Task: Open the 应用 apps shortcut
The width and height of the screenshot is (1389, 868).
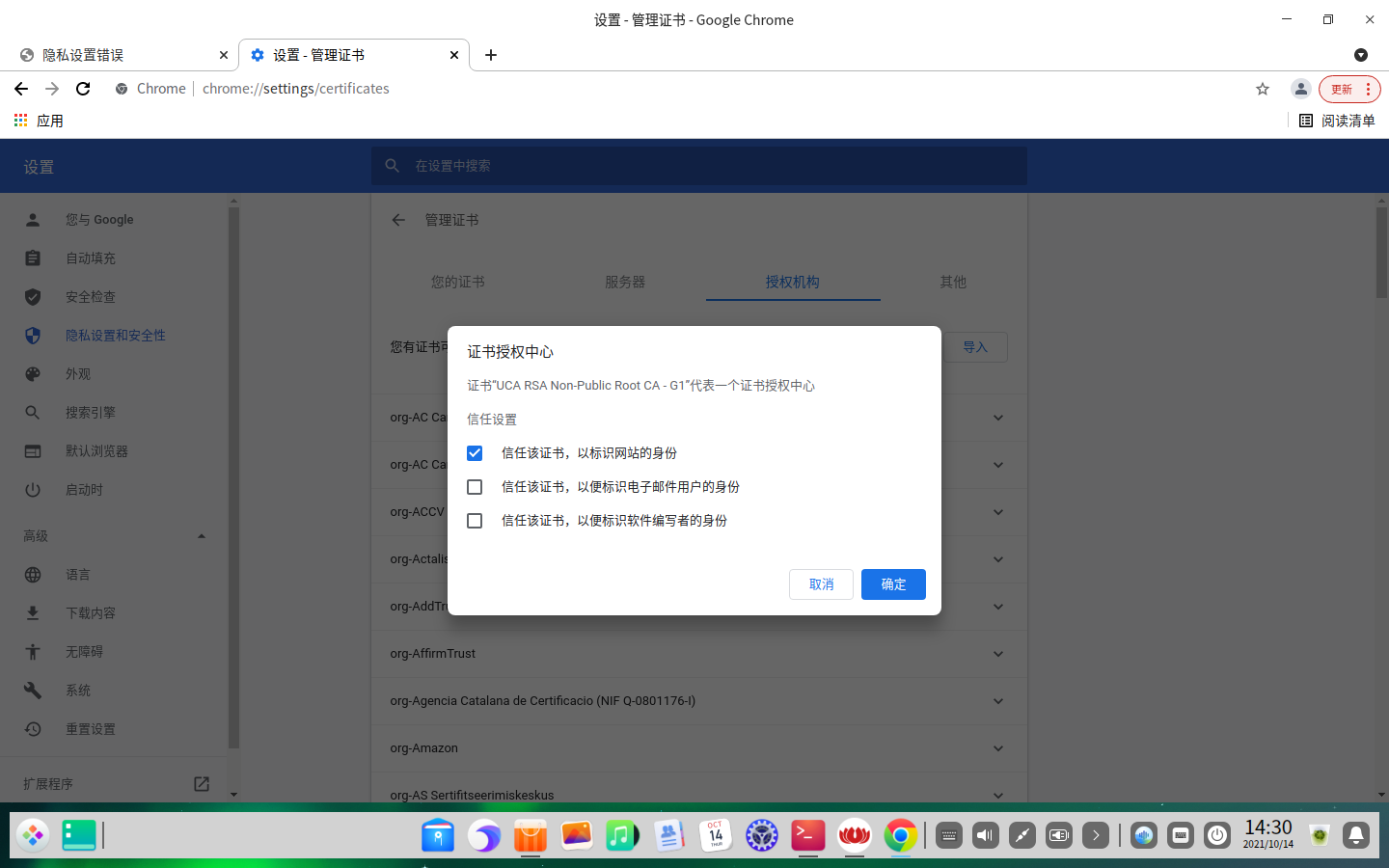Action: click(39, 121)
